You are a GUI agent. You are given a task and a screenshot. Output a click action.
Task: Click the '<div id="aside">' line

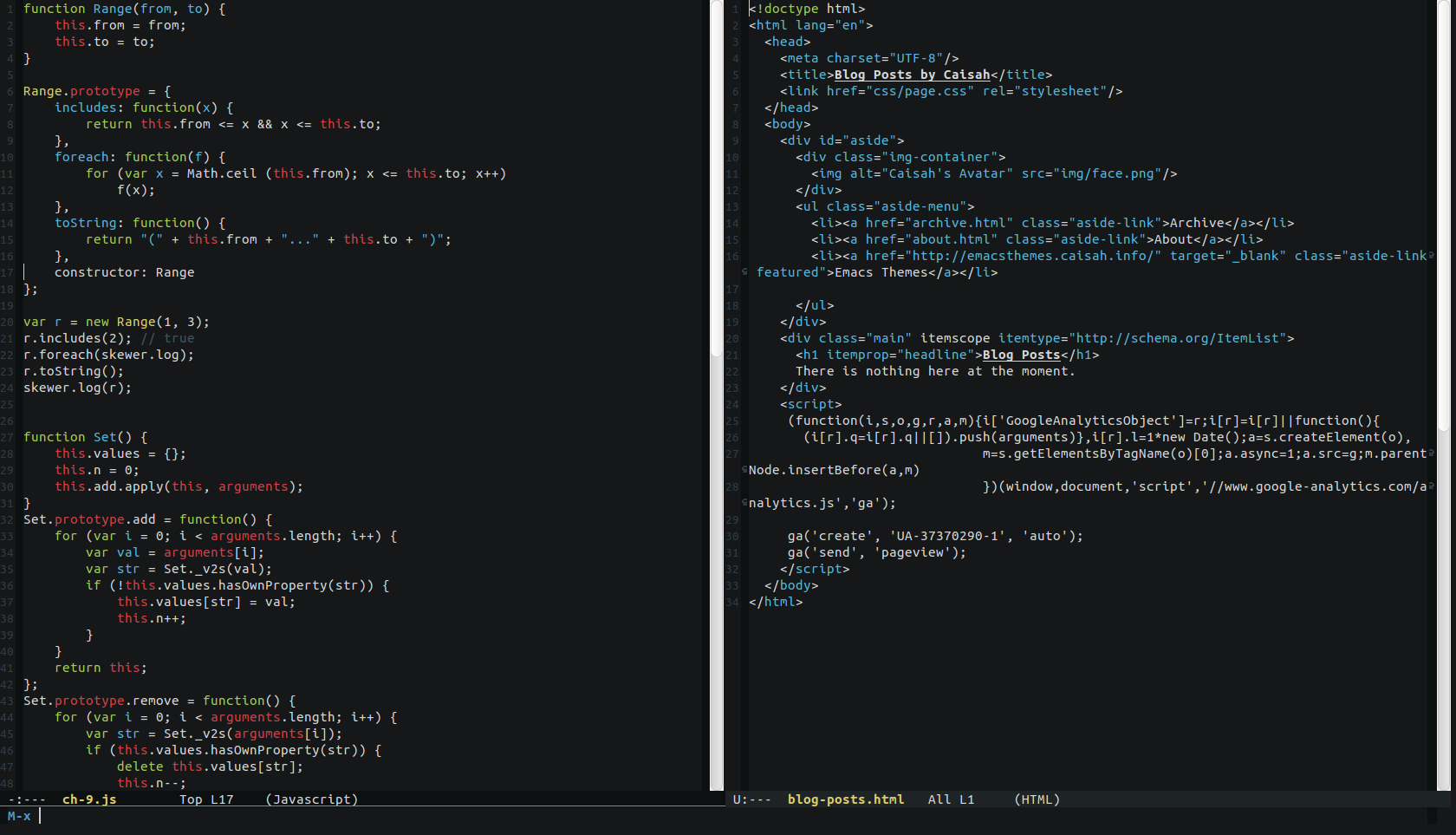(842, 140)
